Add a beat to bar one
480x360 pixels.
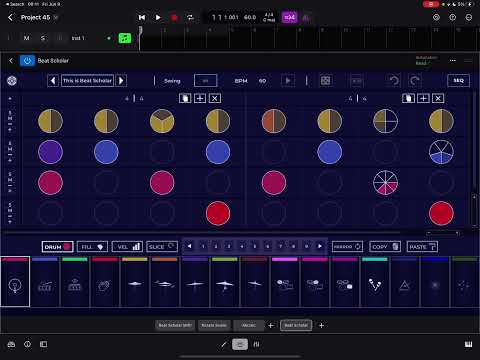[x=200, y=98]
